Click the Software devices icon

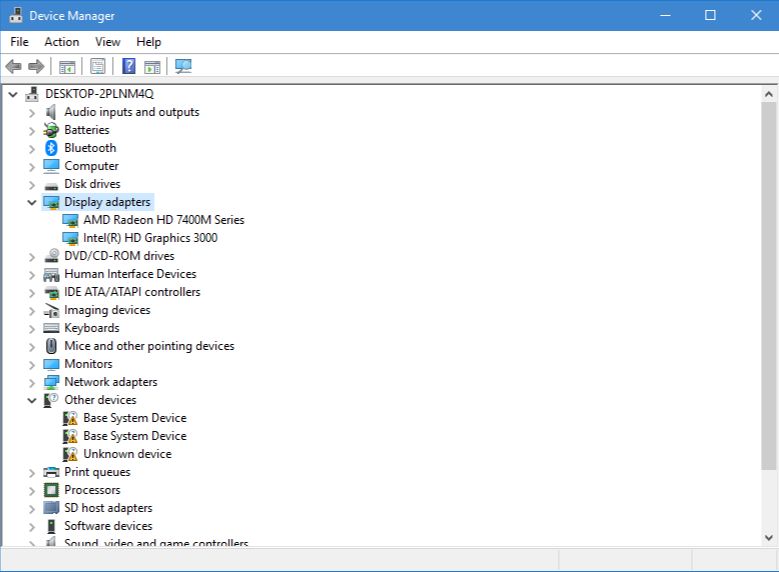click(x=51, y=526)
